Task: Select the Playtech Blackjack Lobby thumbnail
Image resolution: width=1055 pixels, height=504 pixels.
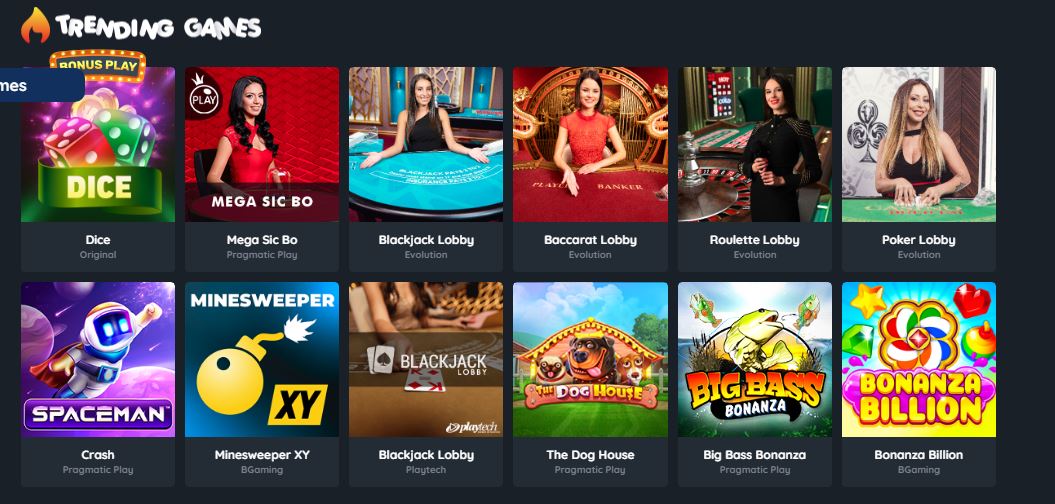Action: (425, 359)
